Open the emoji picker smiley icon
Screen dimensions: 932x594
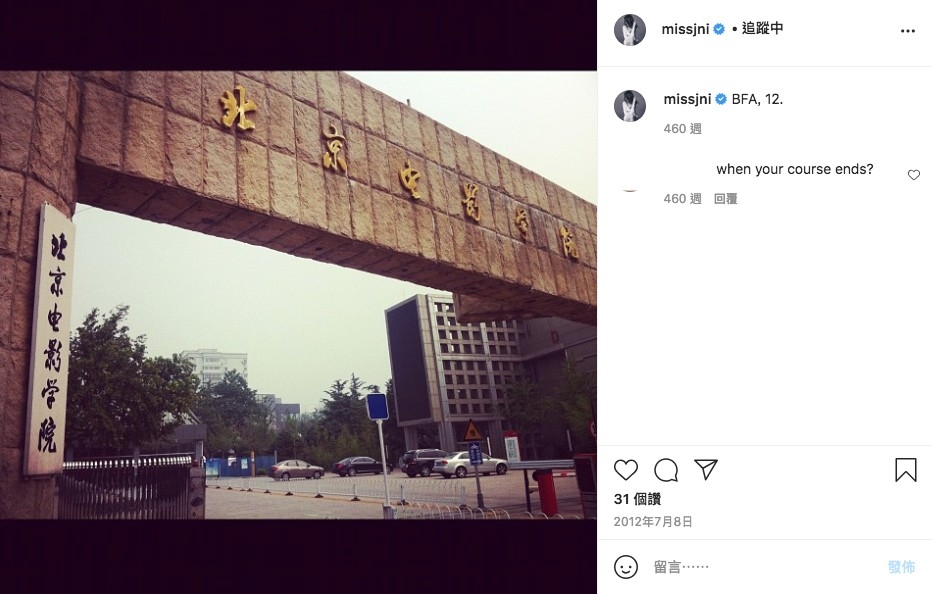tap(626, 567)
